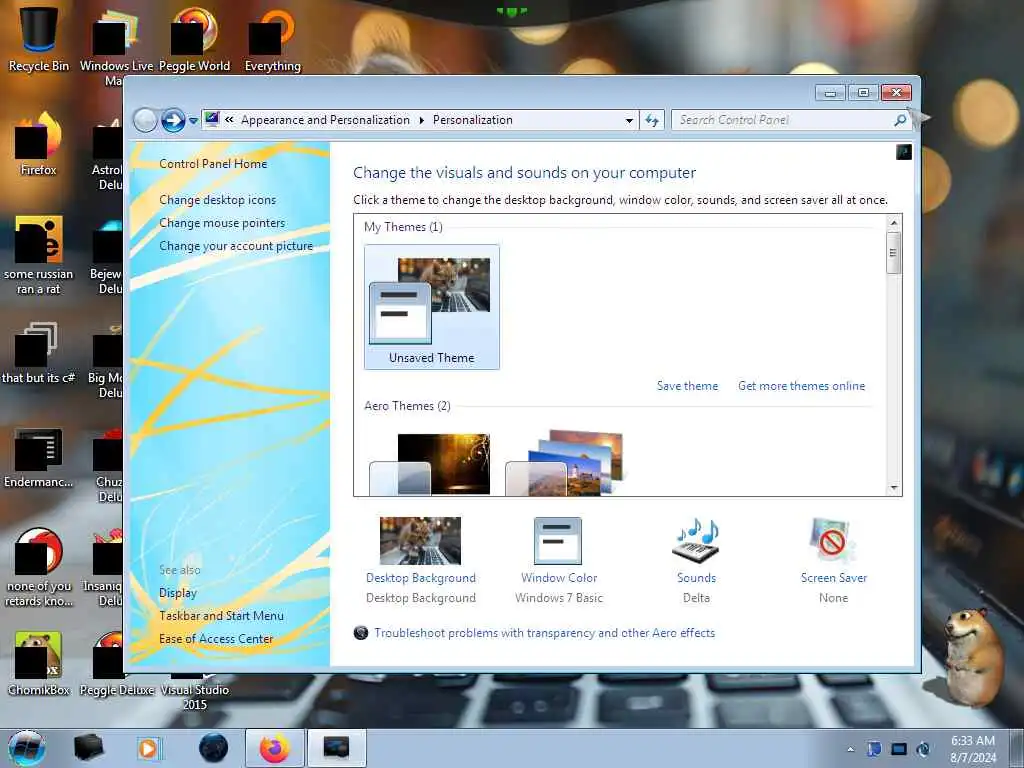Open recent pages dropdown arrow
This screenshot has height=768, width=1024.
pos(193,121)
